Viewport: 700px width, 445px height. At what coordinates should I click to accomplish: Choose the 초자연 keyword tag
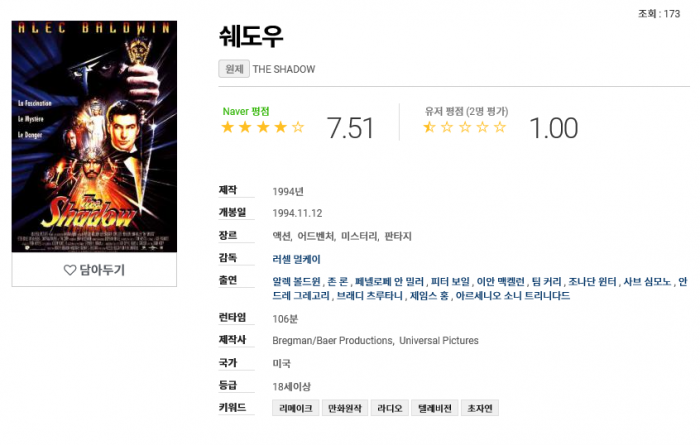point(481,409)
